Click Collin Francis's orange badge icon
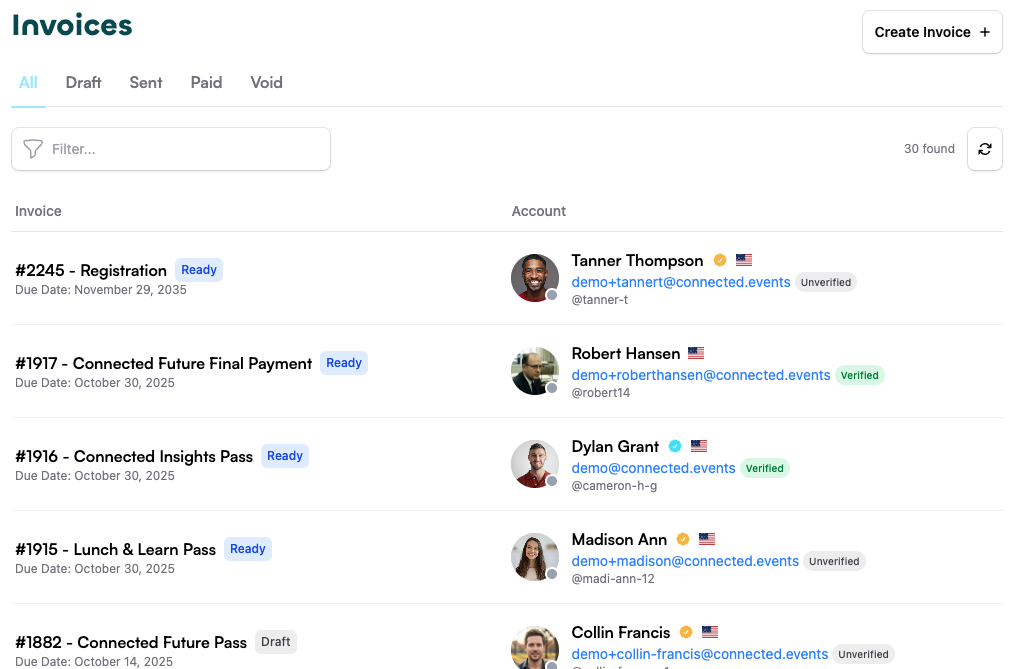Image resolution: width=1011 pixels, height=669 pixels. [686, 632]
